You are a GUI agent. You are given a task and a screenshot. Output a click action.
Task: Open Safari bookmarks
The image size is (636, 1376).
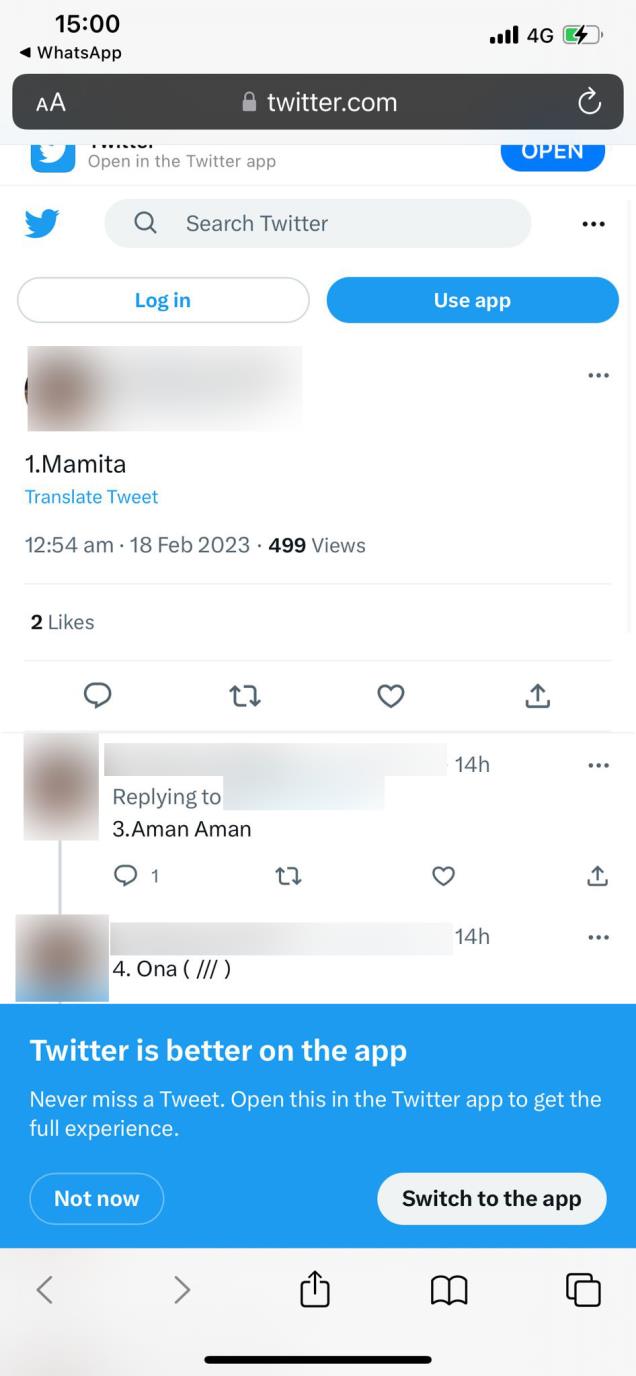click(449, 1290)
